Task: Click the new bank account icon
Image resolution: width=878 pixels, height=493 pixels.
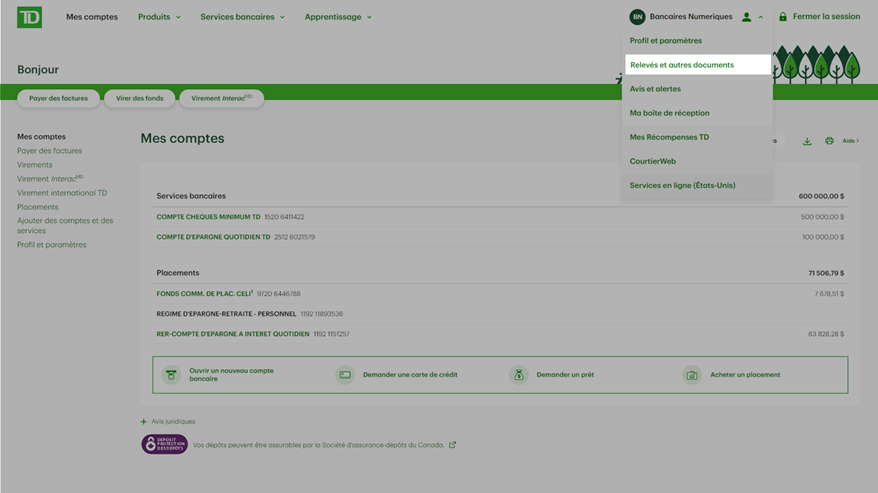Action: pos(171,375)
